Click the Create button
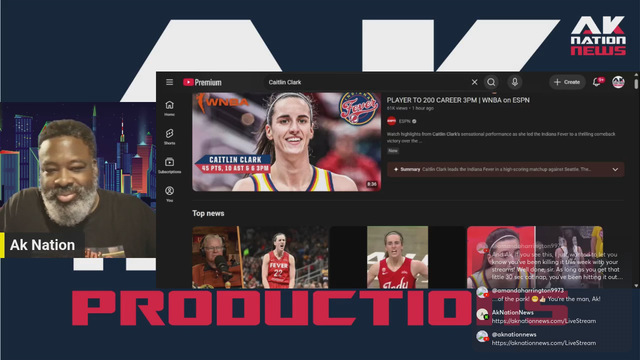This screenshot has width=640, height=360. tap(567, 82)
